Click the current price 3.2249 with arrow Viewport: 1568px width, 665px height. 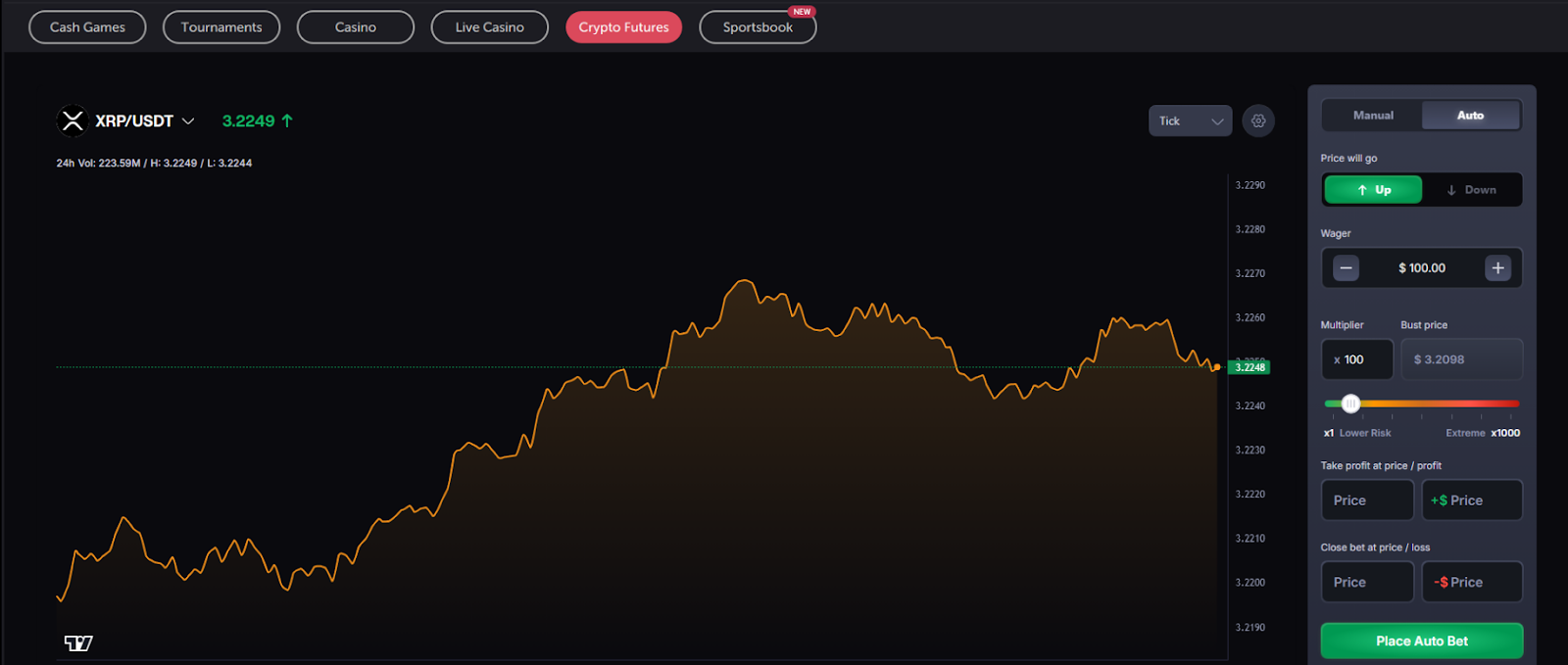(258, 121)
